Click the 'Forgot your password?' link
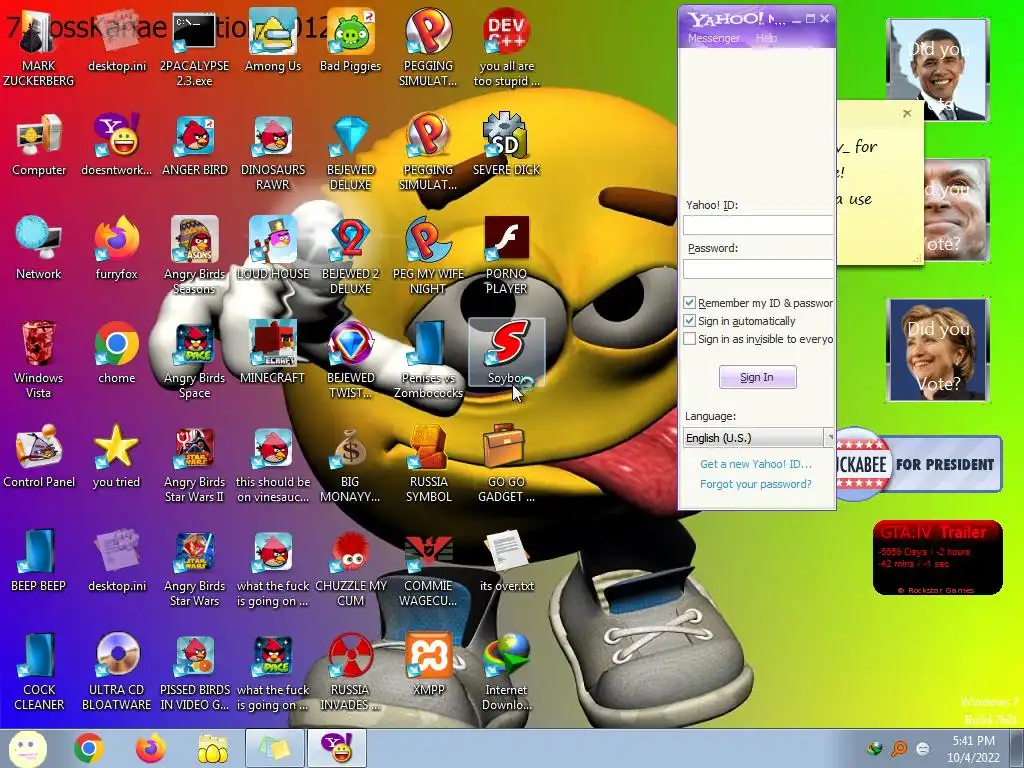Viewport: 1024px width, 768px height. (x=756, y=484)
